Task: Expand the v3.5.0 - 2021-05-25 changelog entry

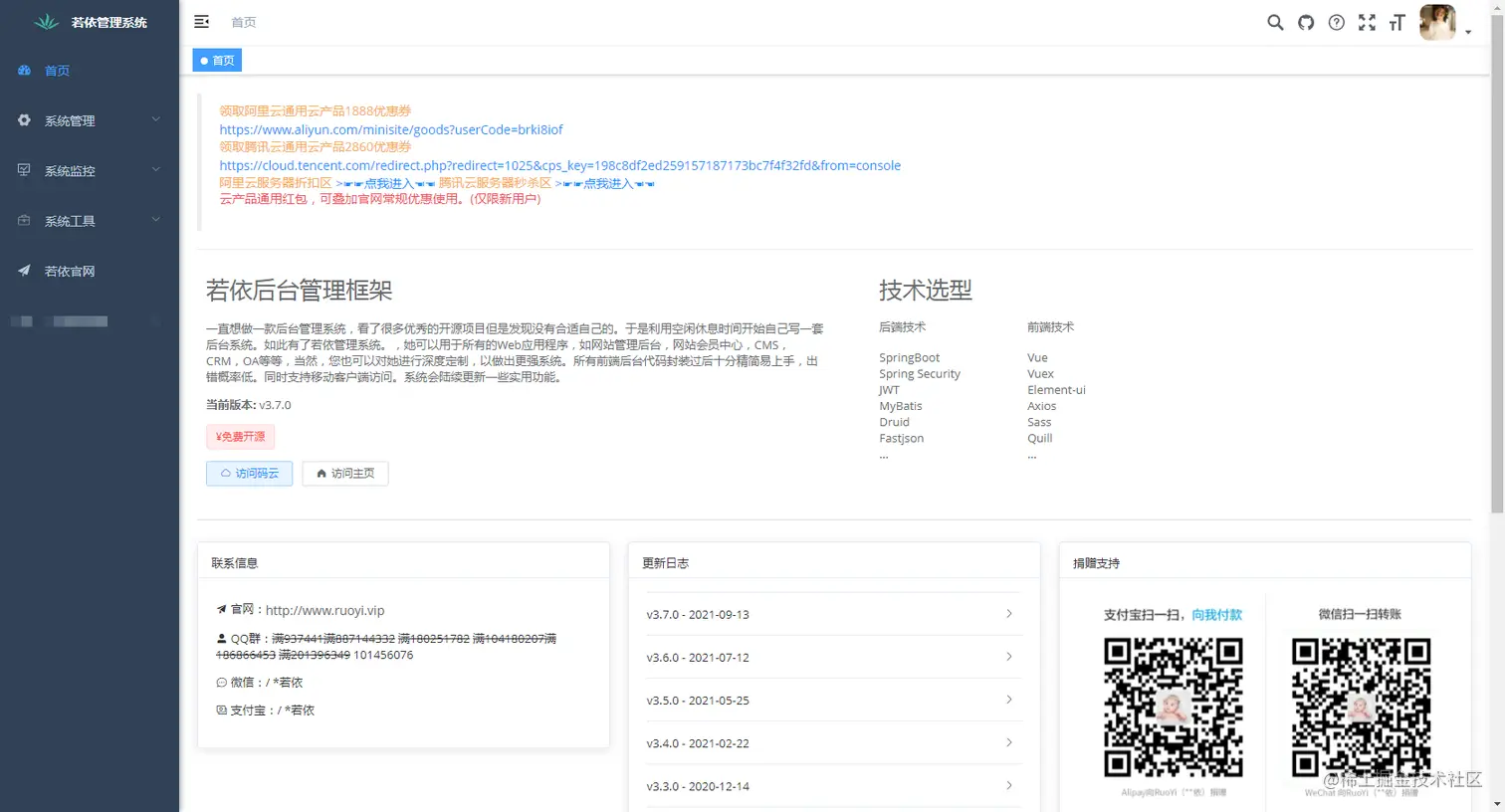Action: (x=834, y=700)
